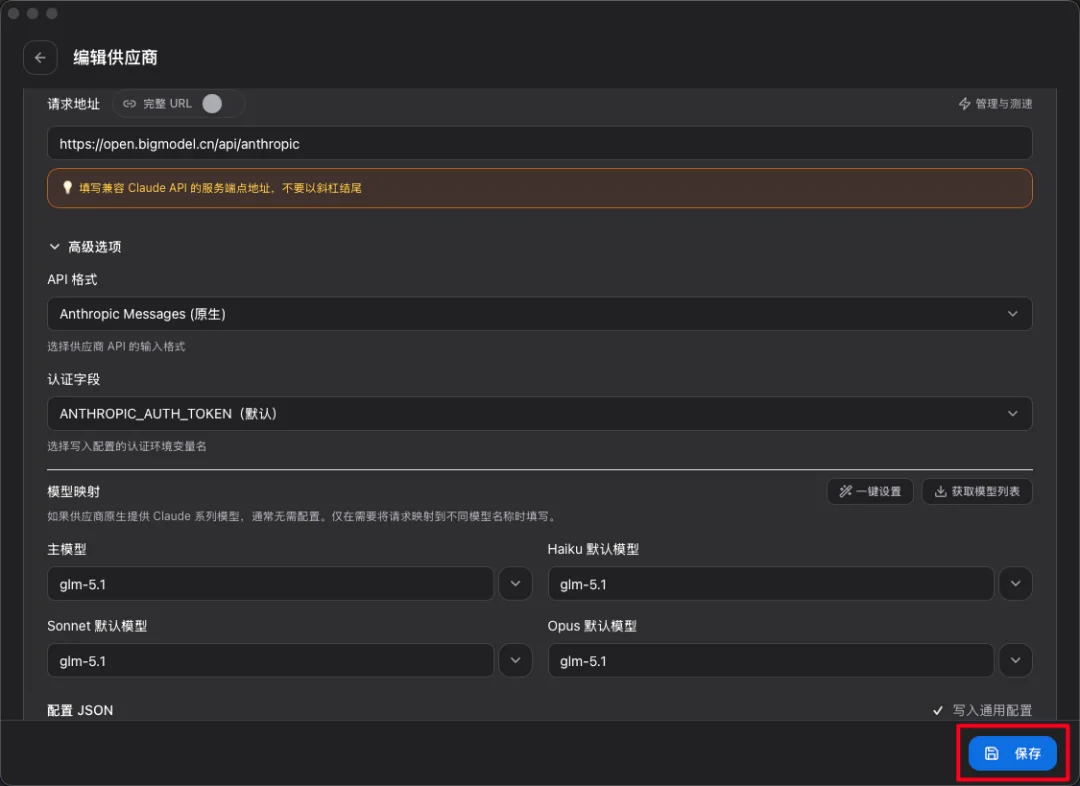Open the Haiku 默认模型 dropdown
Image resolution: width=1080 pixels, height=786 pixels.
pos(1015,583)
